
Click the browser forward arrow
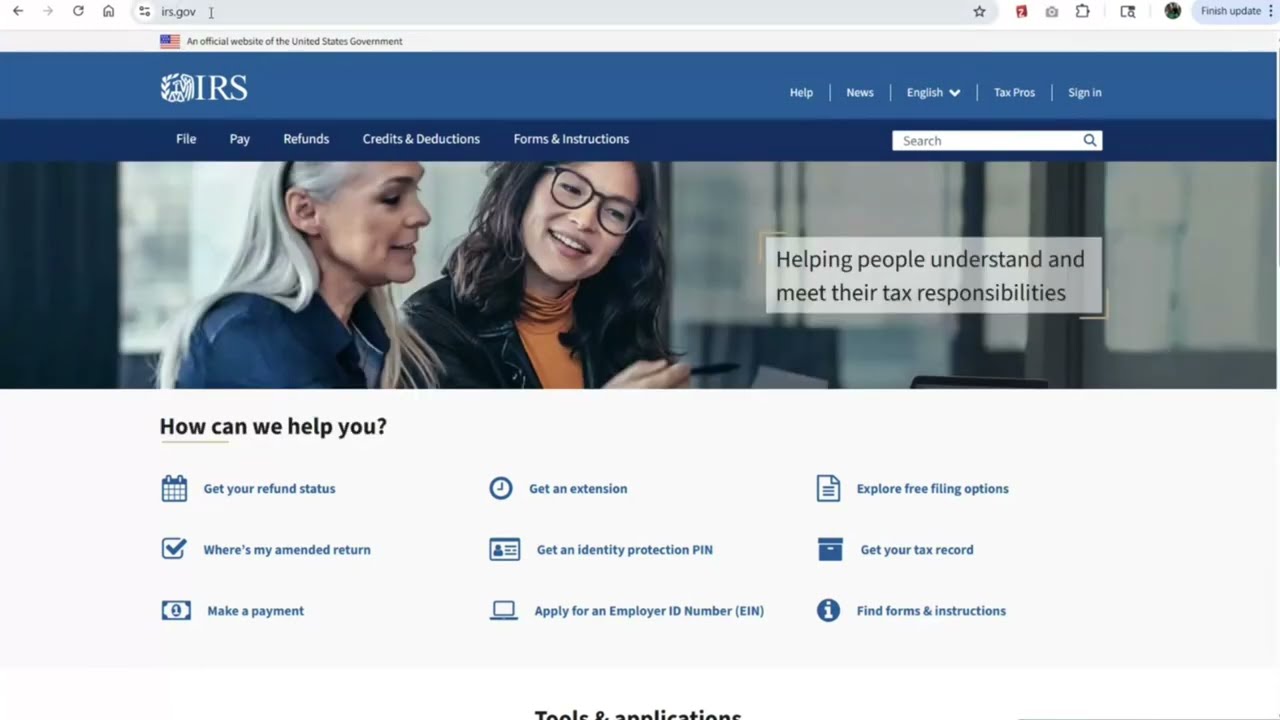point(48,11)
